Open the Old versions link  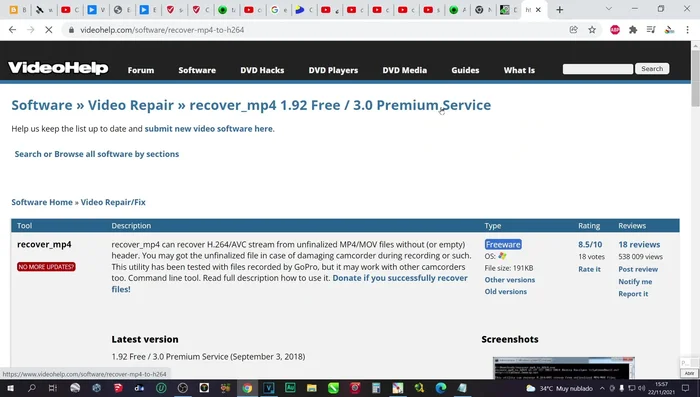point(506,292)
